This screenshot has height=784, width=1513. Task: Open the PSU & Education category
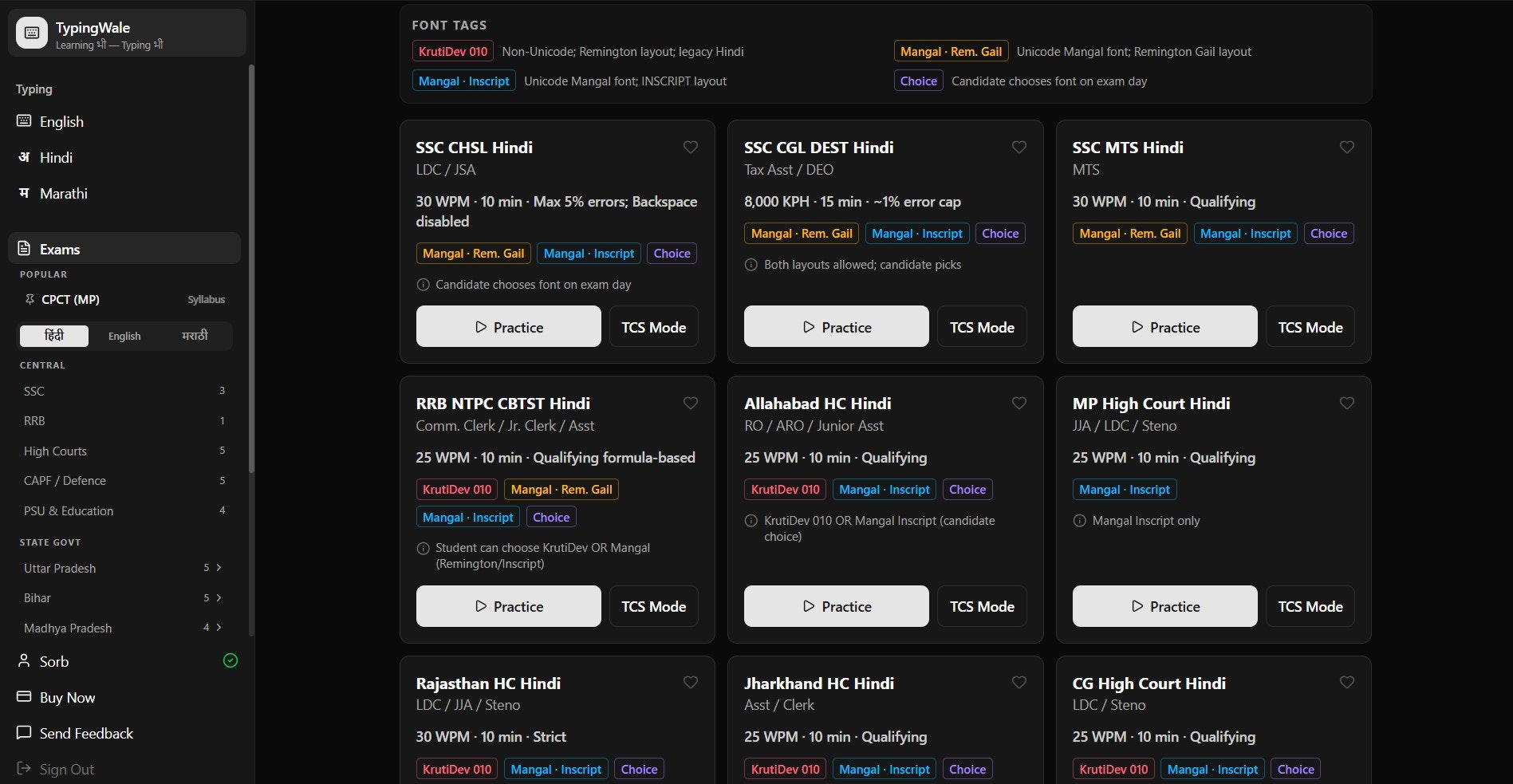(x=124, y=510)
